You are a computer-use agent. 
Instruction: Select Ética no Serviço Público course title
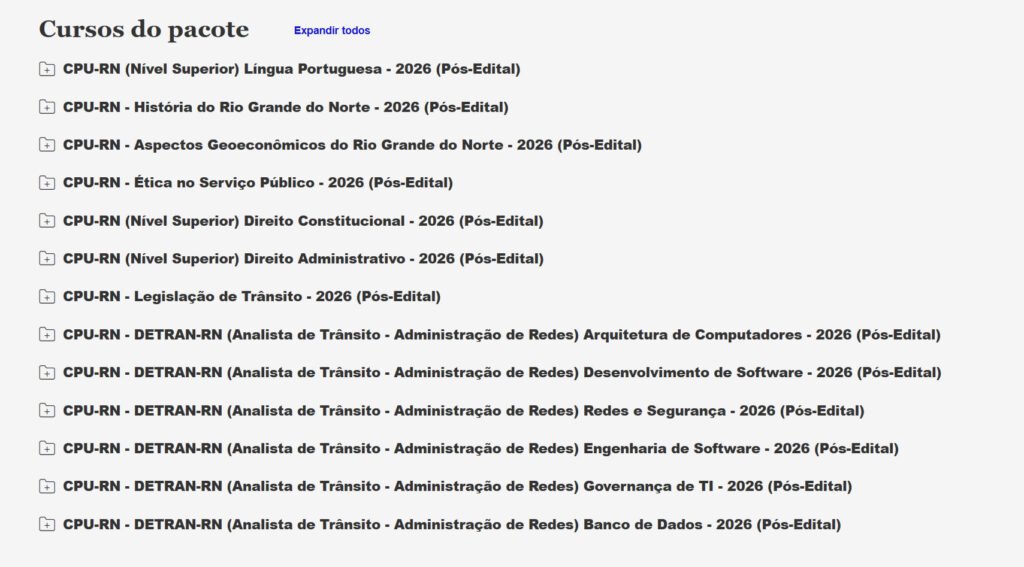tap(257, 183)
